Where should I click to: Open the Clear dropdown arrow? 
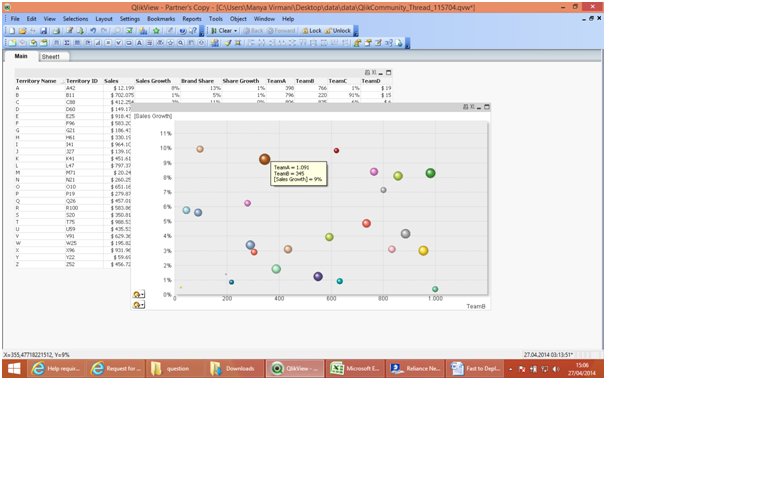coord(236,30)
